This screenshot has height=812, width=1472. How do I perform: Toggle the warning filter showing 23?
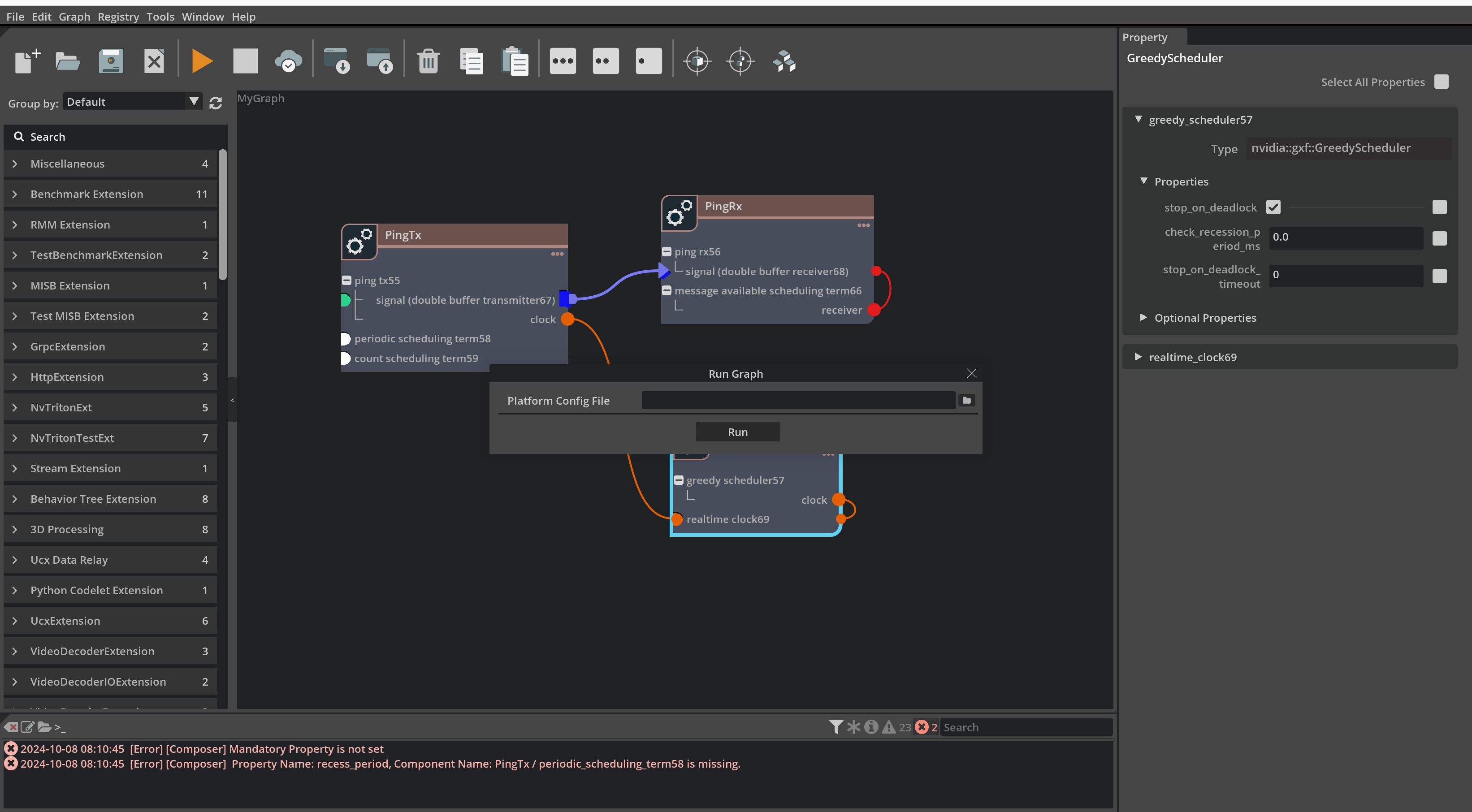(x=896, y=727)
